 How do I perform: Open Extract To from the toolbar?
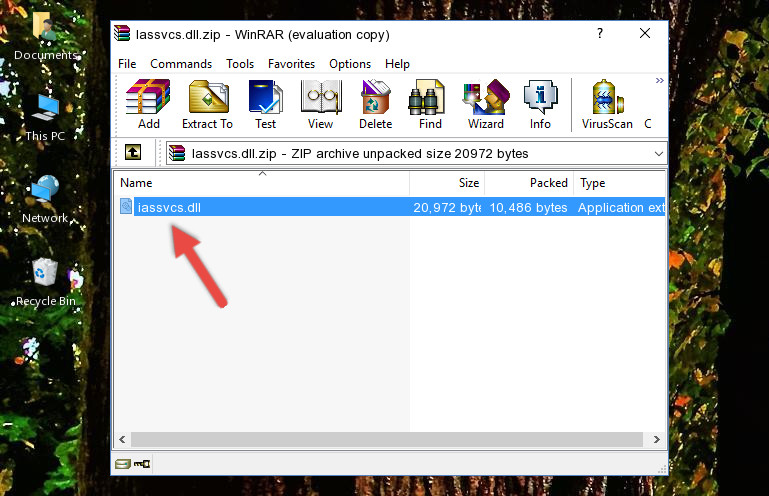point(207,104)
